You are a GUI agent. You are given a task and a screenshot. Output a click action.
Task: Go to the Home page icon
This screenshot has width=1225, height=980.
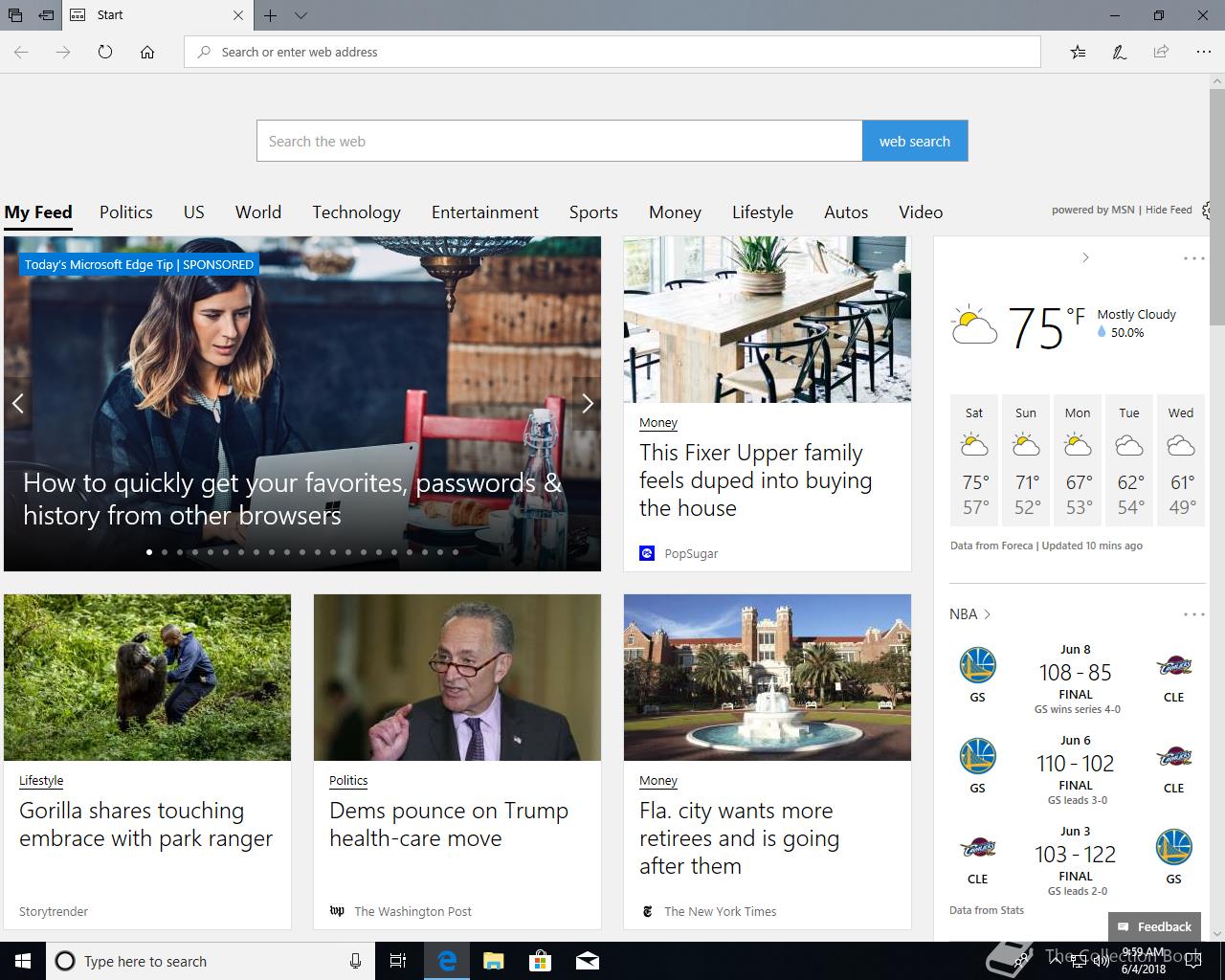pyautogui.click(x=147, y=52)
